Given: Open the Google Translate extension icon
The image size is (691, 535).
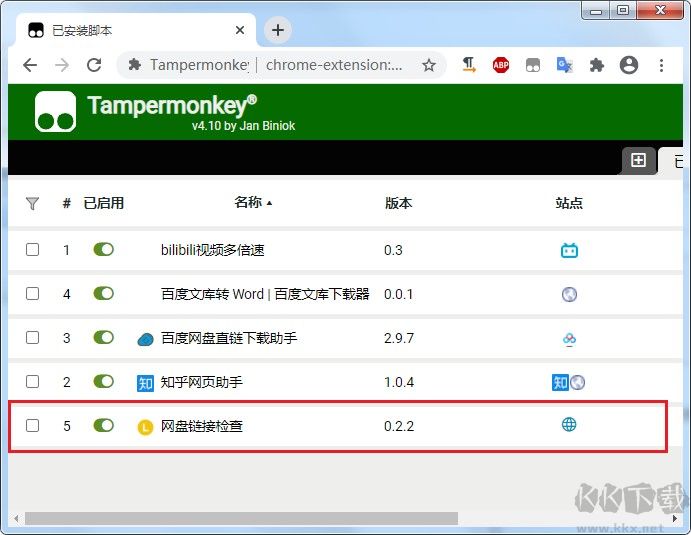Looking at the screenshot, I should coord(565,65).
